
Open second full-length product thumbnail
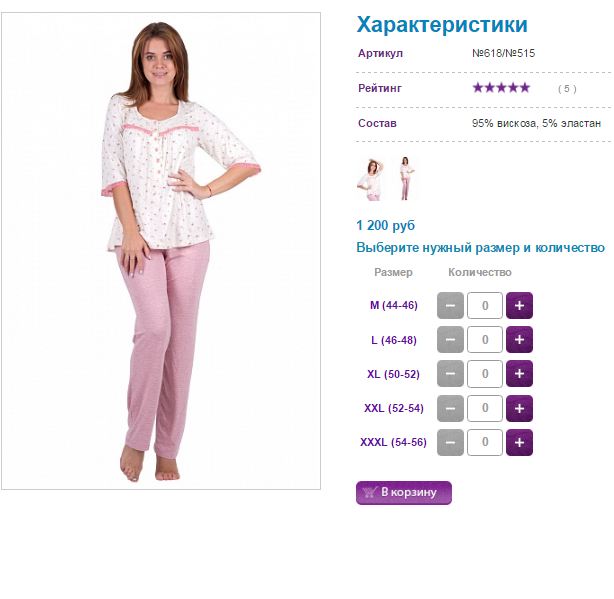405,178
